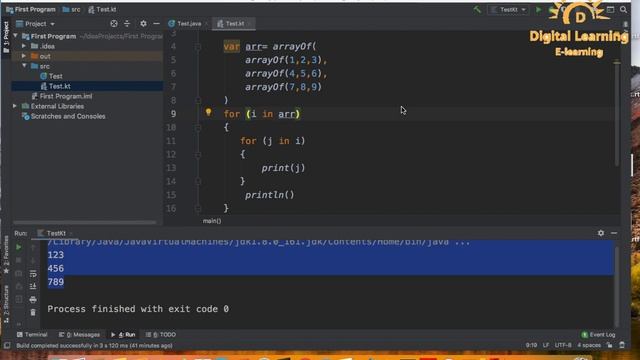Screen dimensions: 640x360
Task: Select Scratches and Consoles node
Action: point(64,116)
